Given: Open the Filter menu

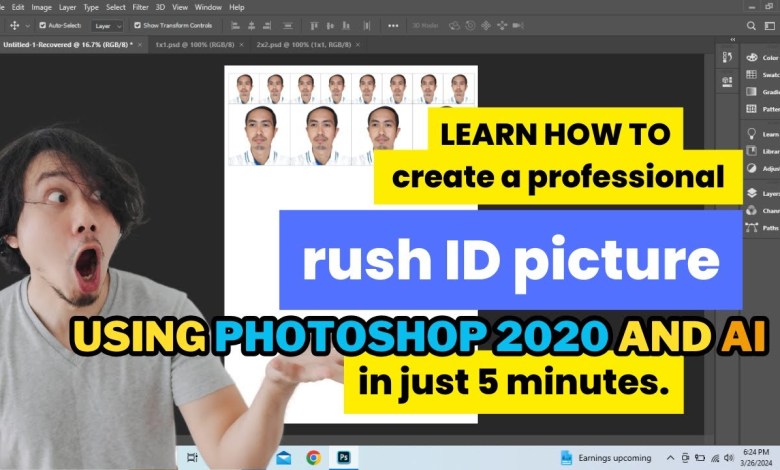Looking at the screenshot, I should coord(140,7).
